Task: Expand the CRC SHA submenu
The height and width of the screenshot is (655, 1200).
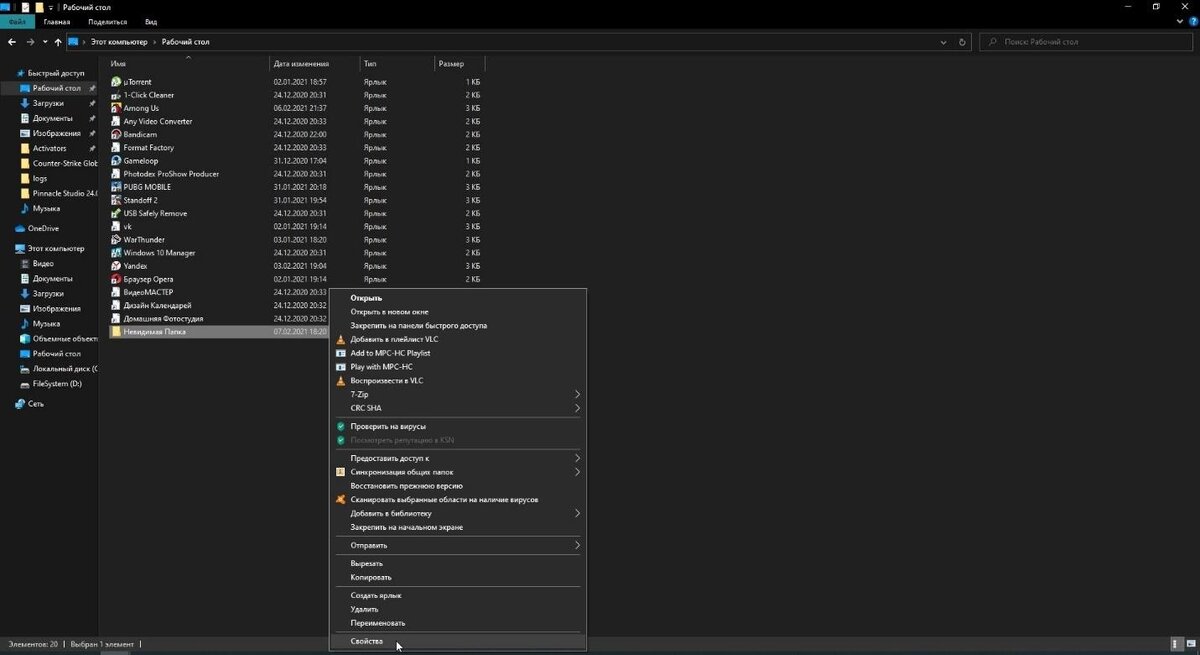Action: [x=577, y=408]
